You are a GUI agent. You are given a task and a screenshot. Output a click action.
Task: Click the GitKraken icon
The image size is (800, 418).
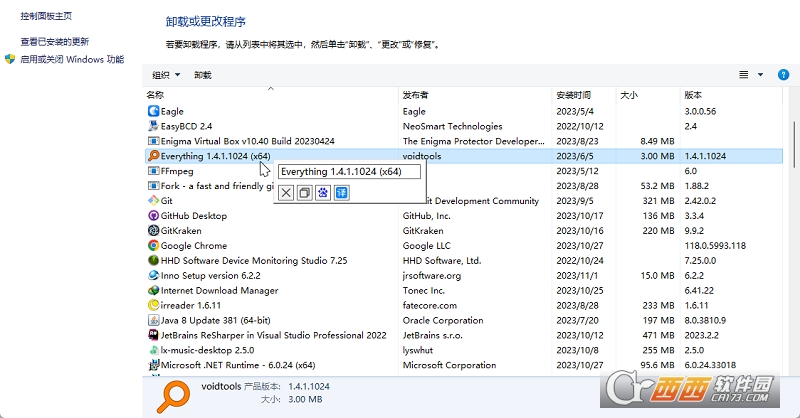coord(153,231)
